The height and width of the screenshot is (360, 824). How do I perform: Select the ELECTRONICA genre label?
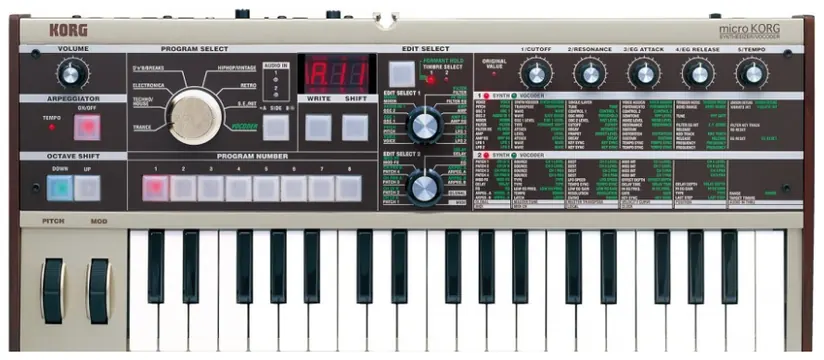pos(149,85)
